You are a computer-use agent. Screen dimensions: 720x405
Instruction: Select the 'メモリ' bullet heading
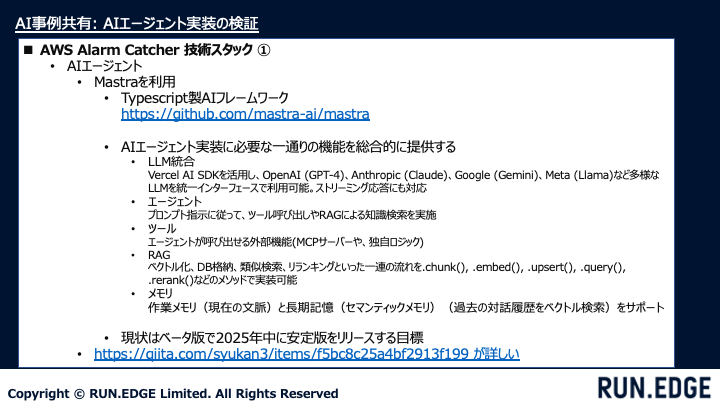(x=160, y=293)
